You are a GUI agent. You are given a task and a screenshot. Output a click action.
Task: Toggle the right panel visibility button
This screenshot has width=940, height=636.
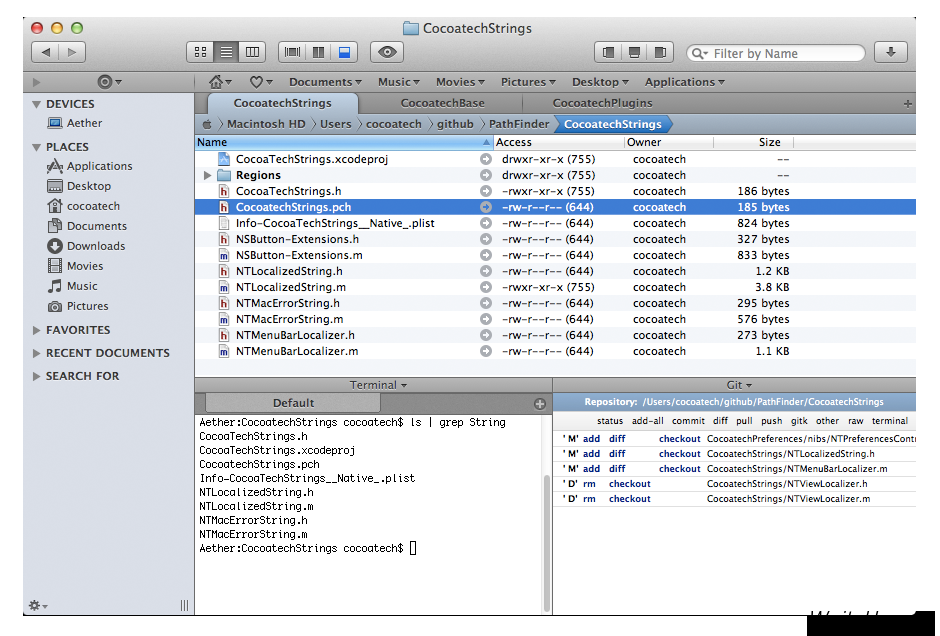pyautogui.click(x=660, y=52)
